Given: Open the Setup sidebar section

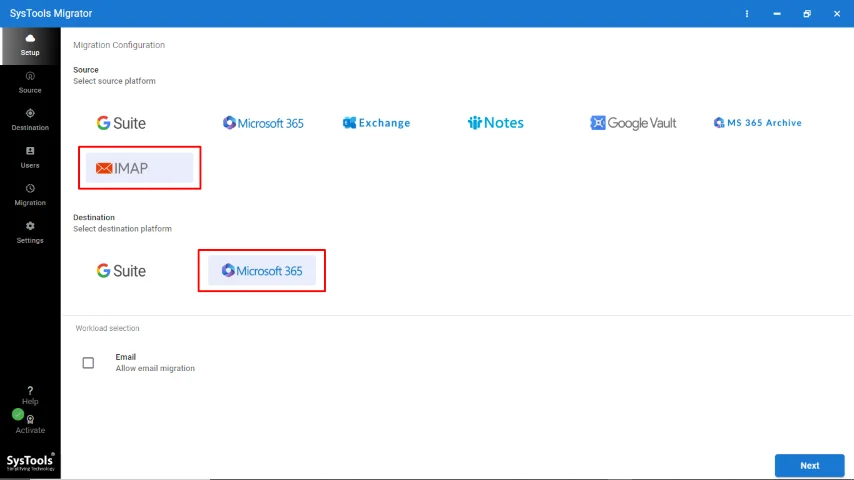Looking at the screenshot, I should point(30,46).
